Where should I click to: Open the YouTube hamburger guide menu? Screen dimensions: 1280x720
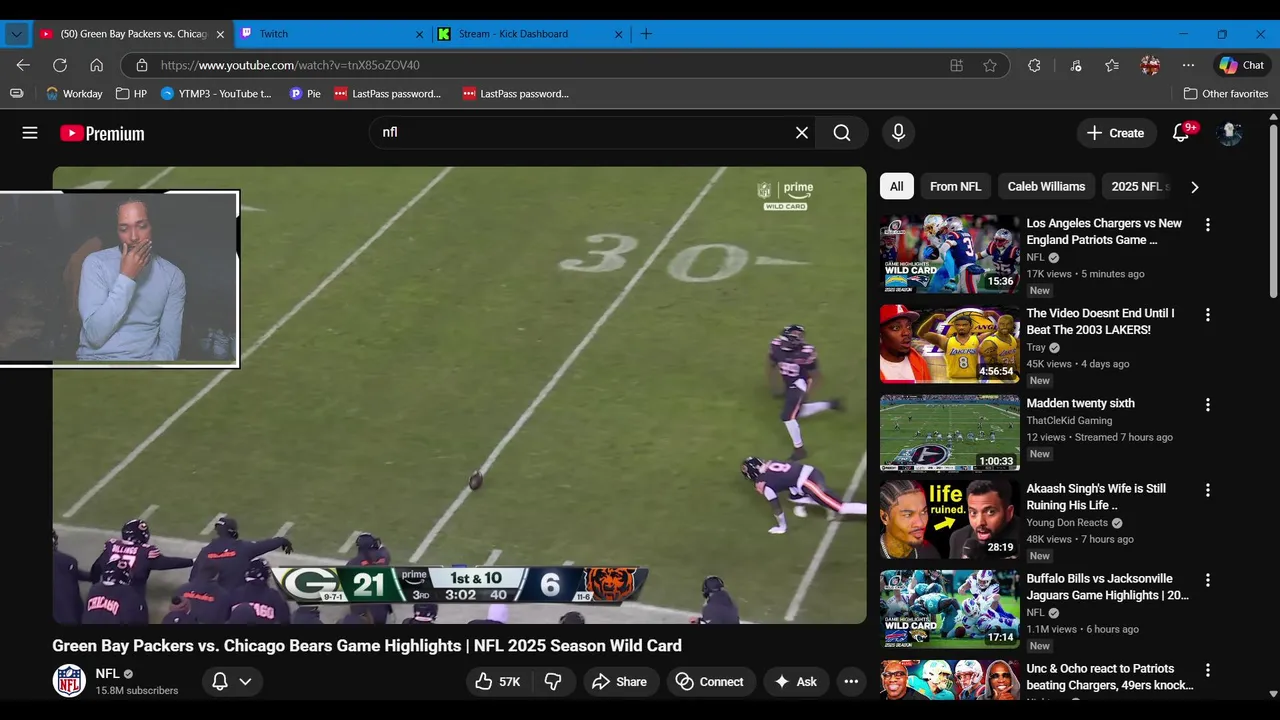coord(30,133)
